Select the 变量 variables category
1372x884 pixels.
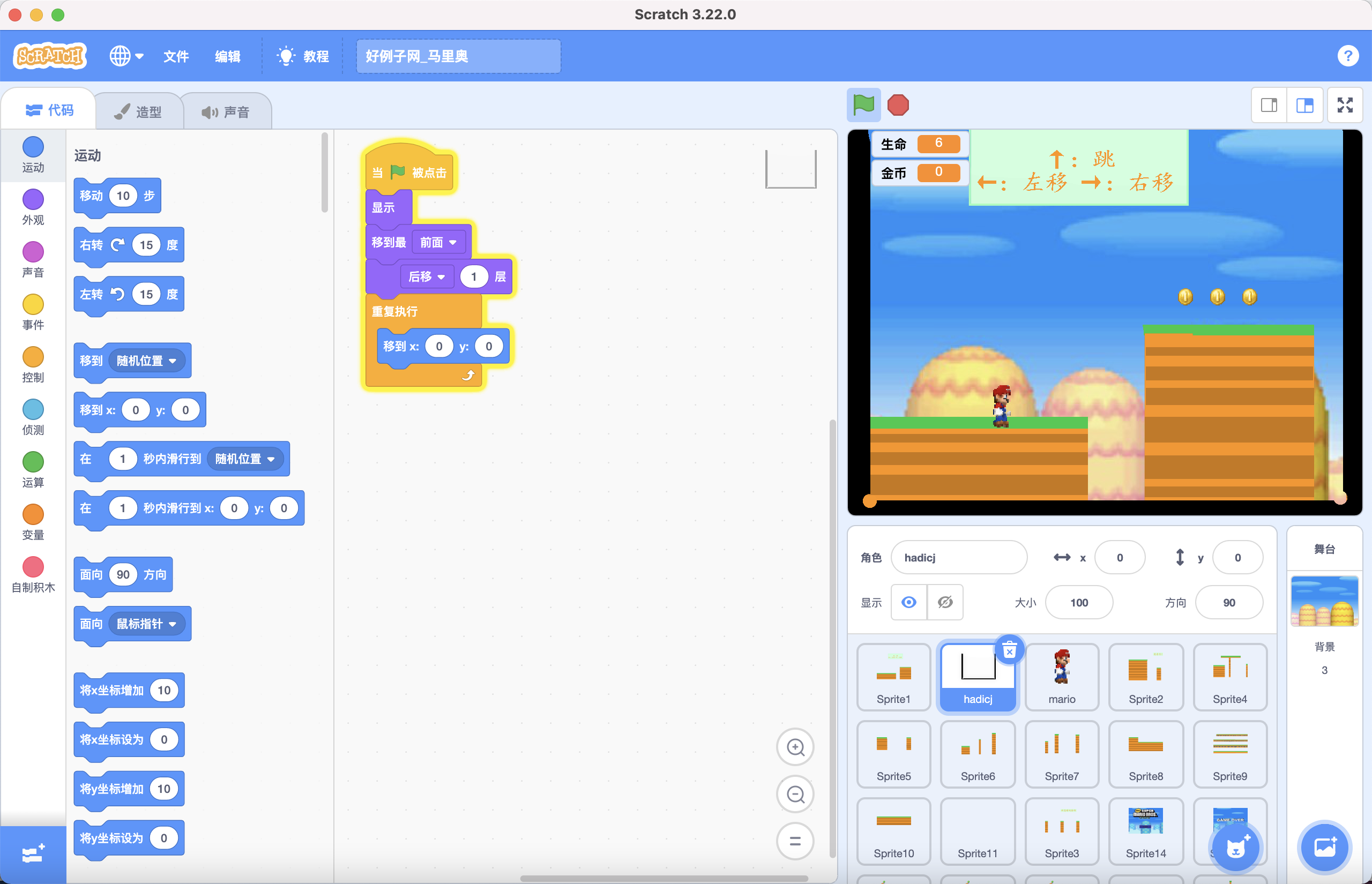point(33,522)
